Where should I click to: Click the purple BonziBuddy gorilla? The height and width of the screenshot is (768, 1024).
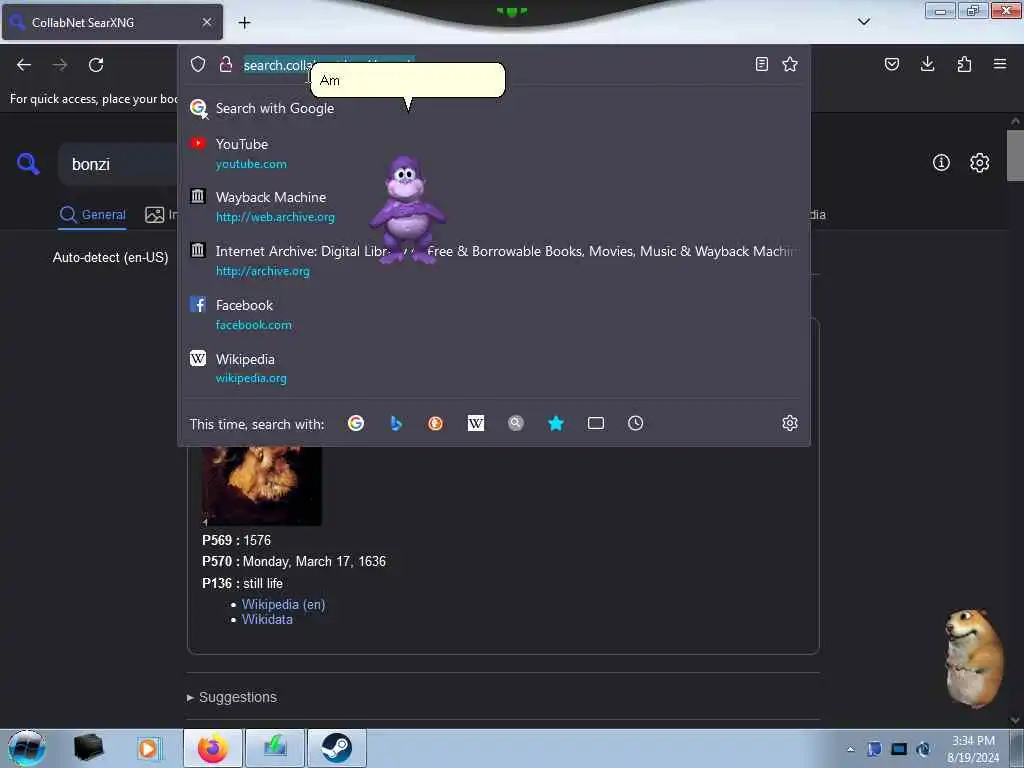[407, 210]
